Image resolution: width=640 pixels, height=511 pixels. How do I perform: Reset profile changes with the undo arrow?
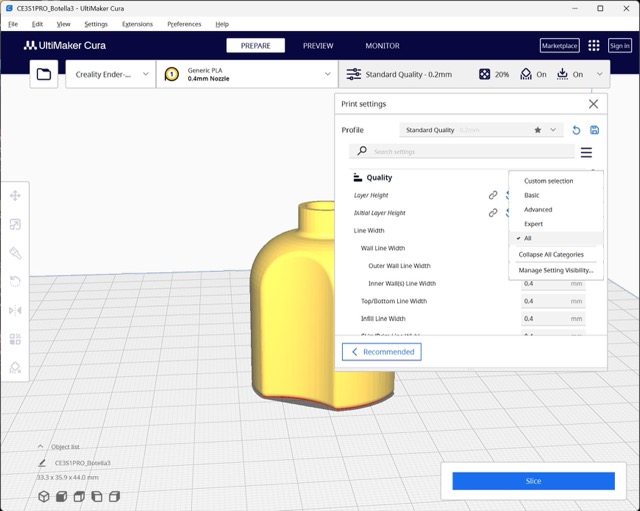pyautogui.click(x=576, y=130)
